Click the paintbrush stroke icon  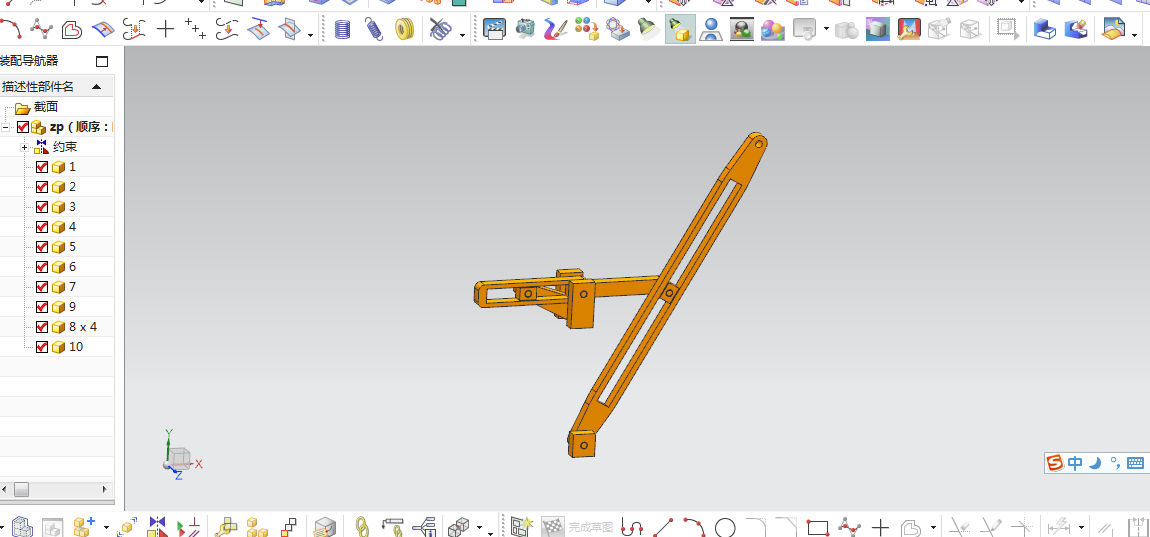tap(556, 29)
